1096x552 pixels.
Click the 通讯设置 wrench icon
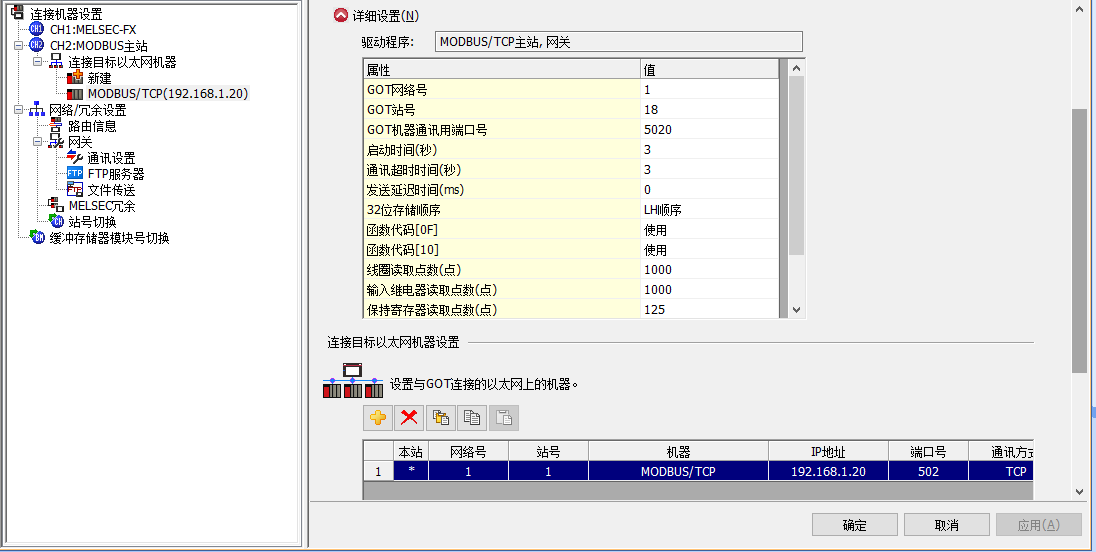point(75,158)
